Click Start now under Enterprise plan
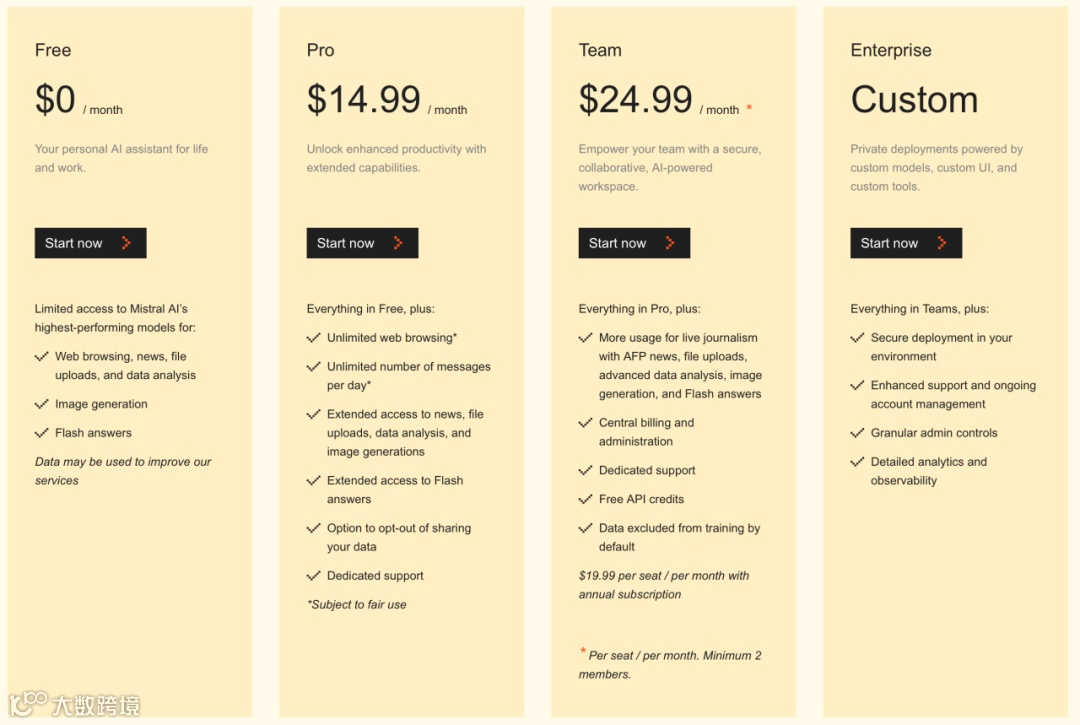The image size is (1080, 725). (x=890, y=243)
